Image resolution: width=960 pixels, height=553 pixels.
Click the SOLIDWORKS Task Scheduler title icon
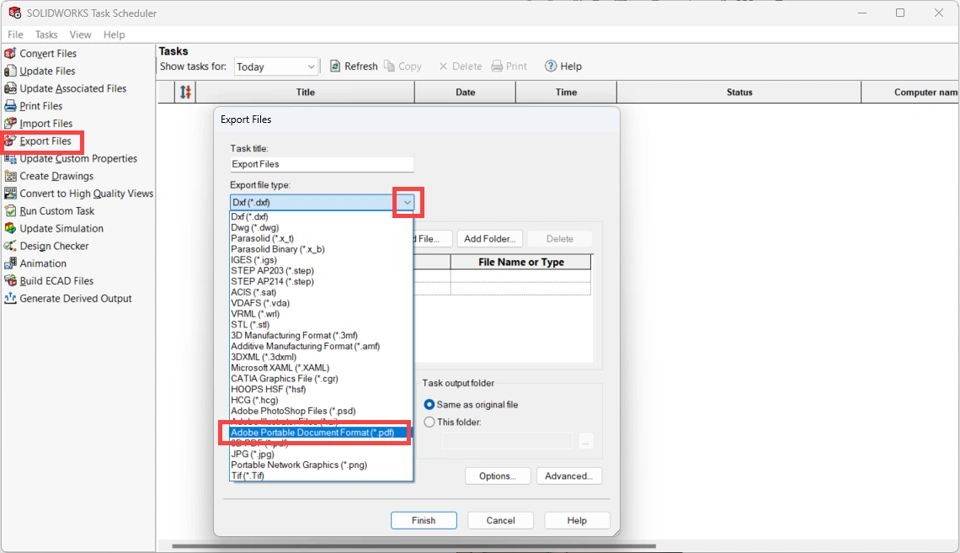15,12
